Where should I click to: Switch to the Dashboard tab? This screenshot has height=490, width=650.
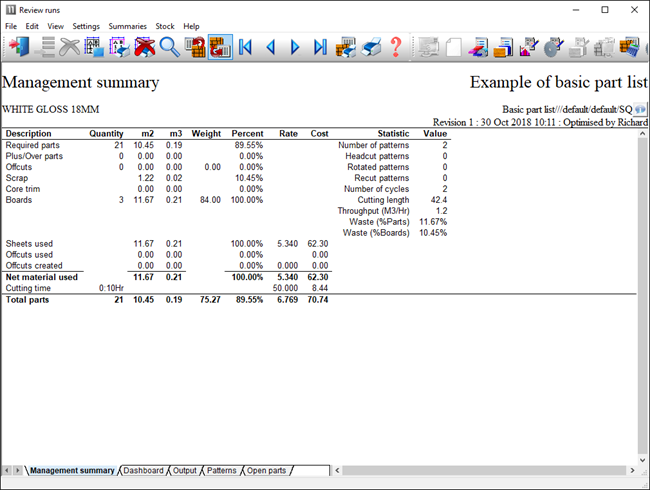(x=143, y=470)
